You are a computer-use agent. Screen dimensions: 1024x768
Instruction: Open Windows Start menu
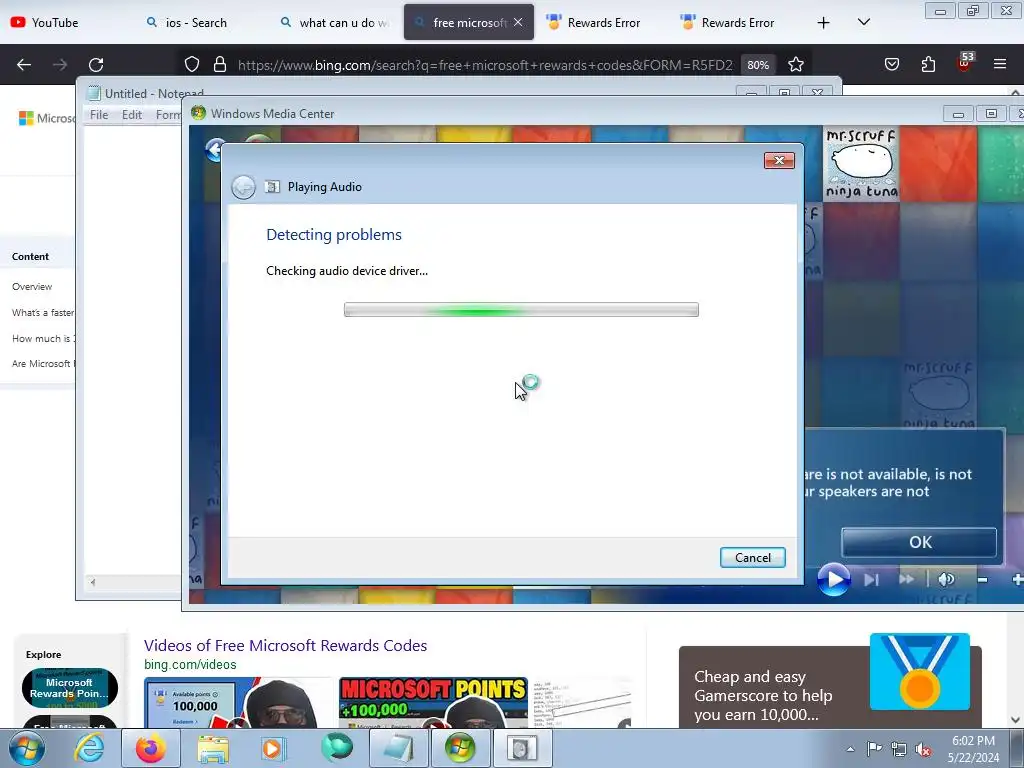click(x=26, y=748)
